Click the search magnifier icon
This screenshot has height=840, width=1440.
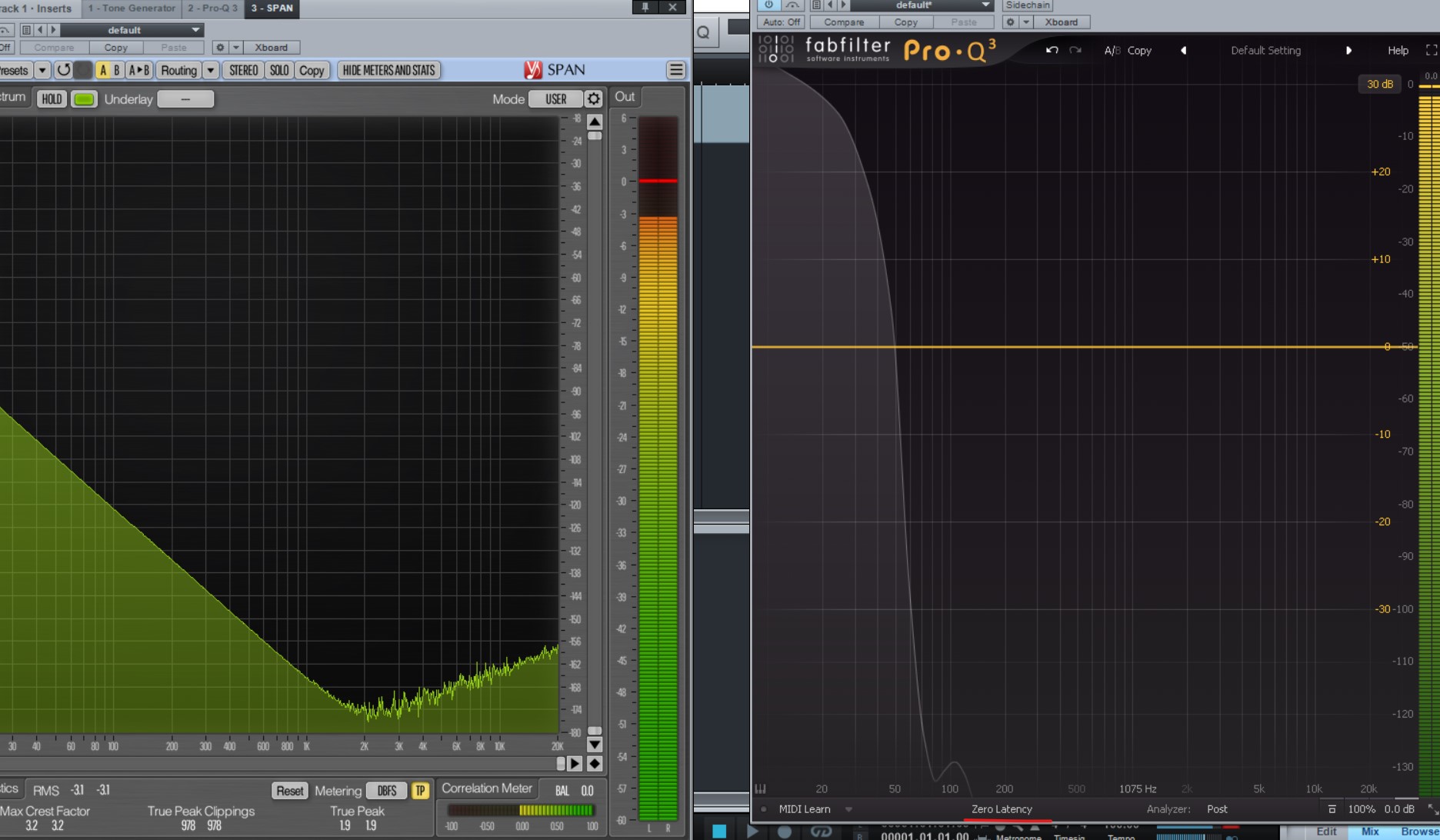(703, 32)
